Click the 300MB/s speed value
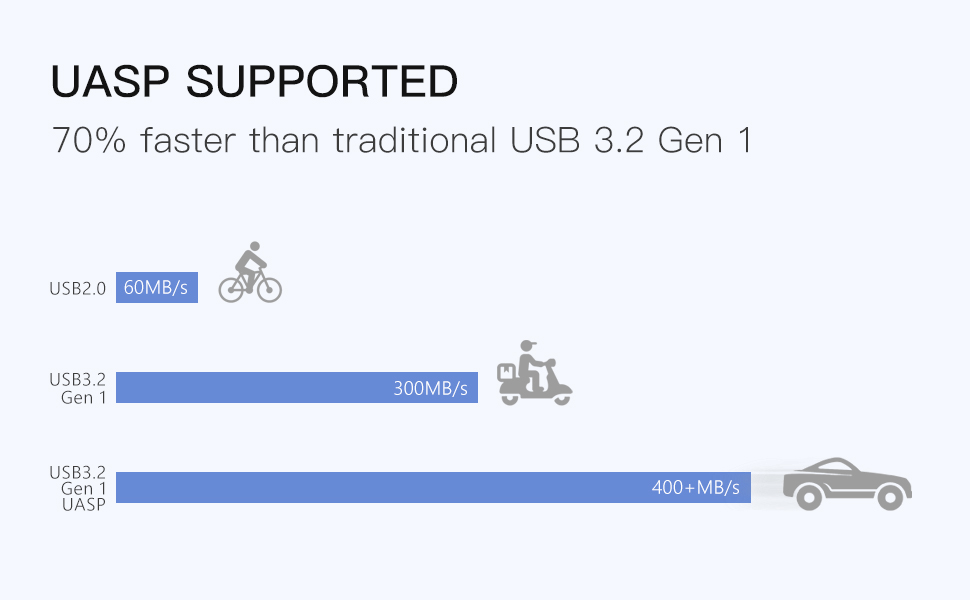The image size is (970, 600). [430, 388]
